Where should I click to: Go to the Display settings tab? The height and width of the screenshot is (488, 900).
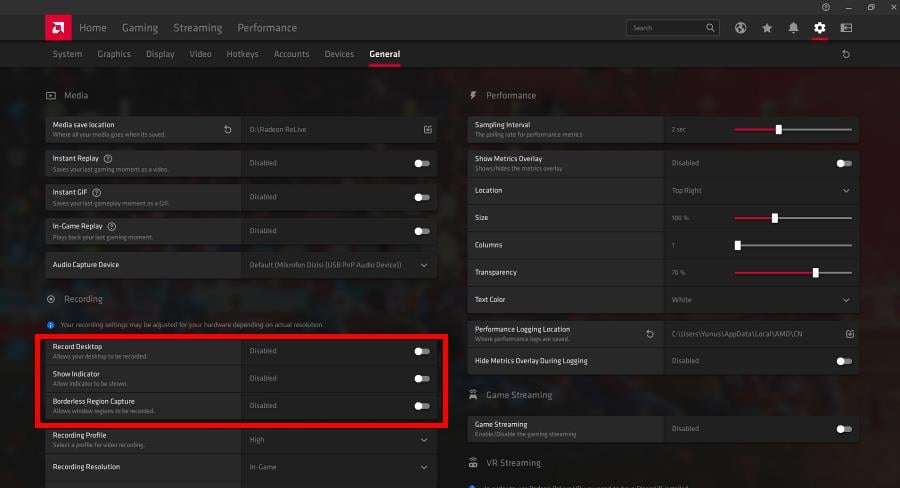coord(160,54)
